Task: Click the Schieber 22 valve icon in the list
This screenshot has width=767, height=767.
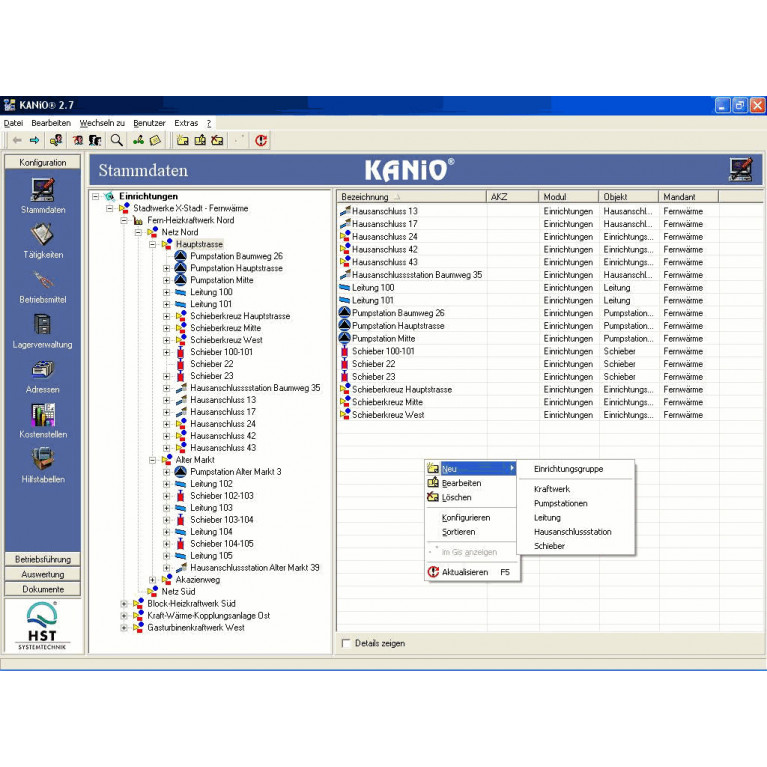Action: click(x=345, y=363)
